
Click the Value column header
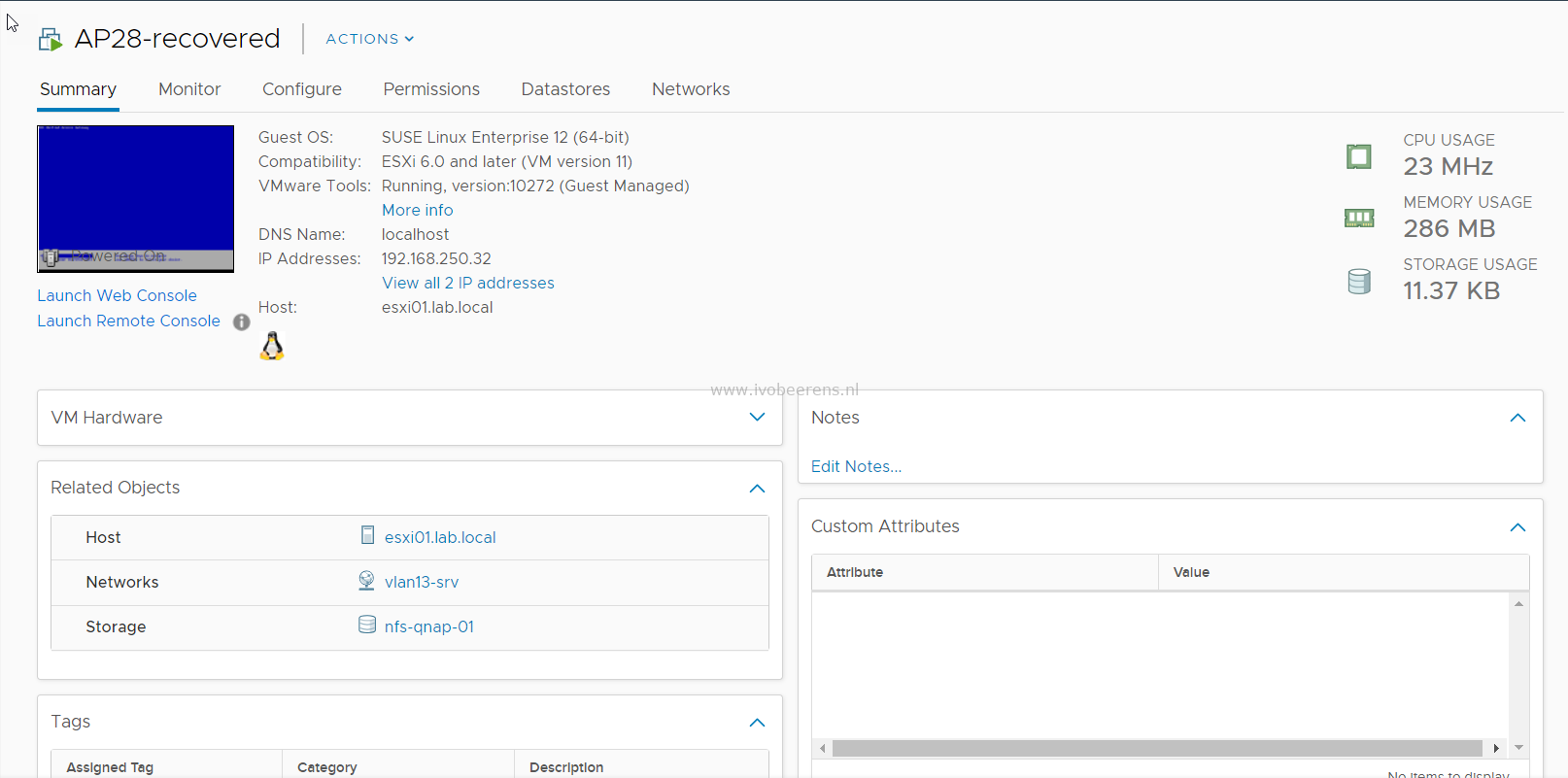point(1344,572)
